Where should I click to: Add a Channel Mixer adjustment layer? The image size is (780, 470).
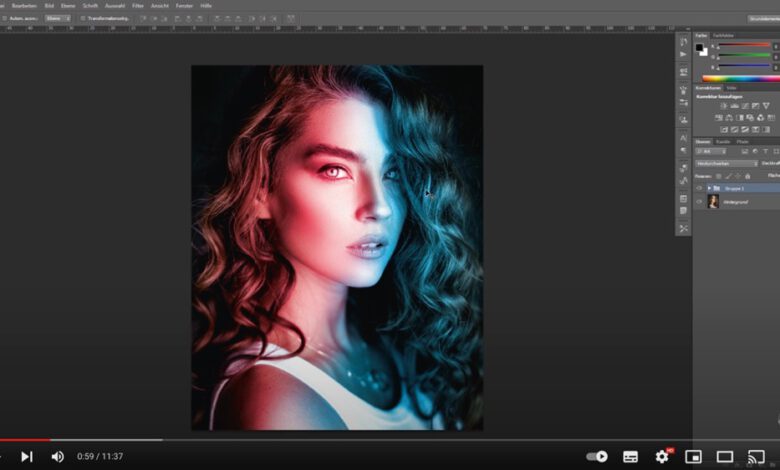(761, 118)
